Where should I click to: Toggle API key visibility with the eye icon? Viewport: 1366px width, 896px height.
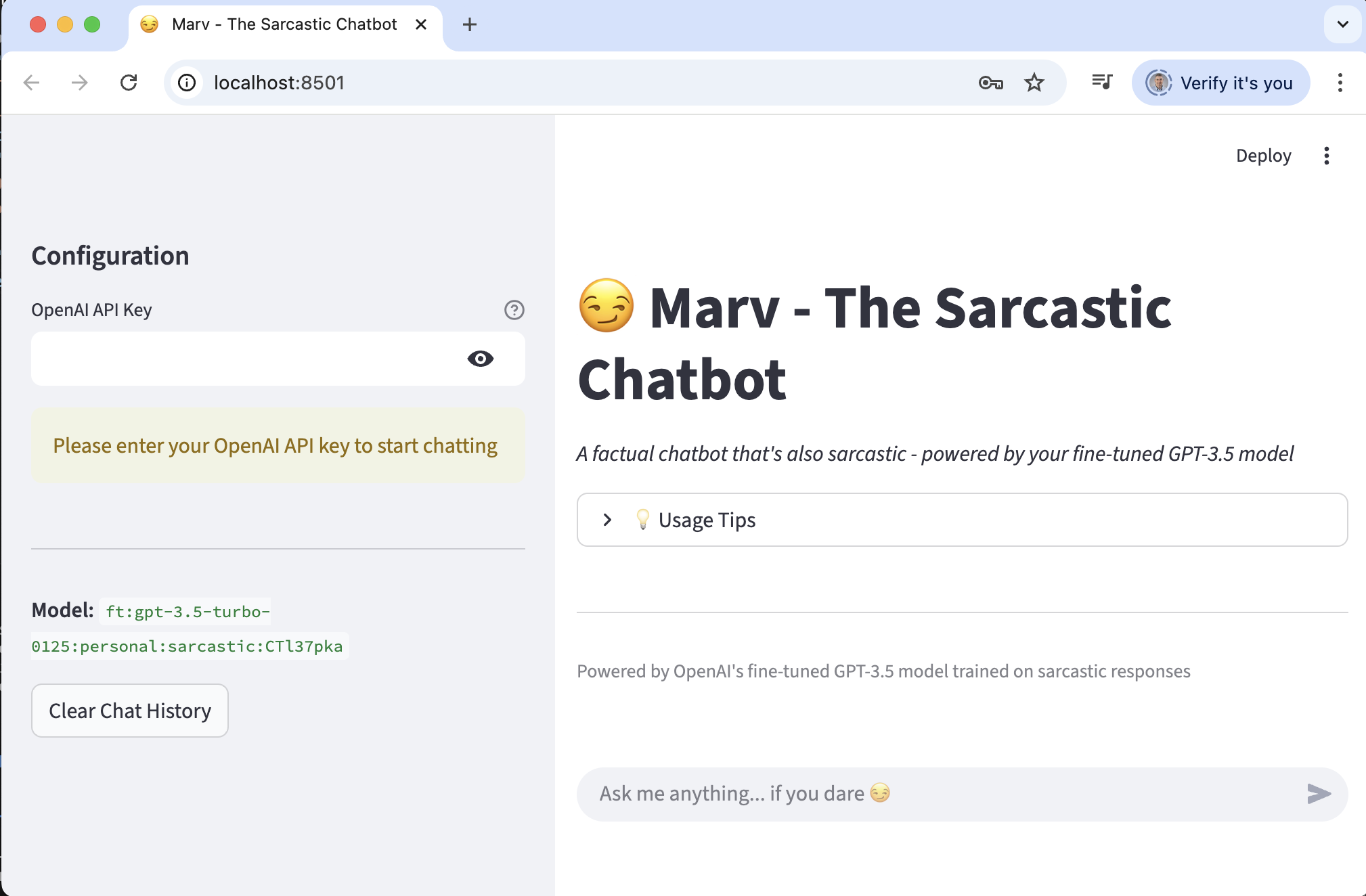point(480,359)
